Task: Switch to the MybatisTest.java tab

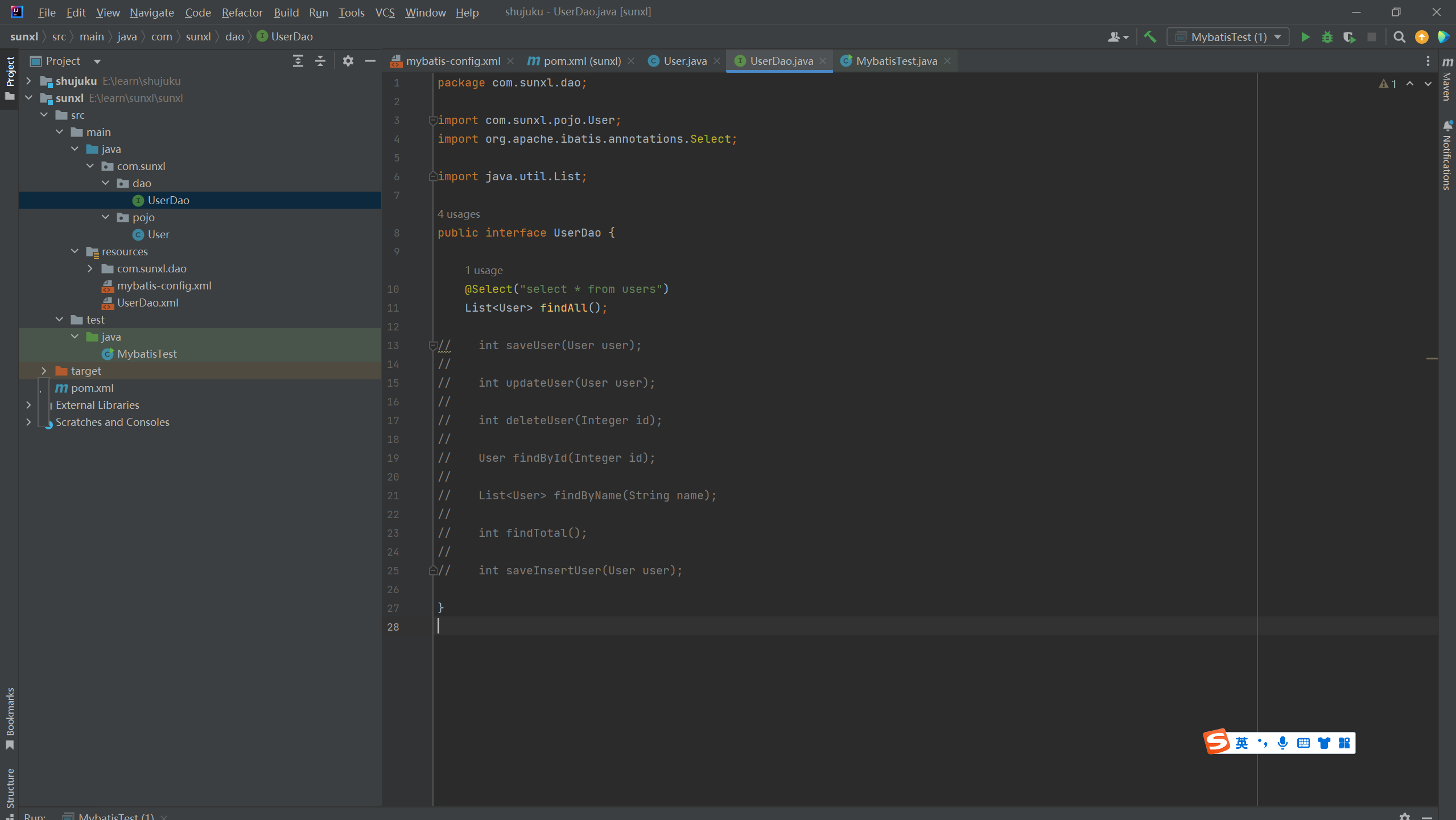Action: point(896,61)
